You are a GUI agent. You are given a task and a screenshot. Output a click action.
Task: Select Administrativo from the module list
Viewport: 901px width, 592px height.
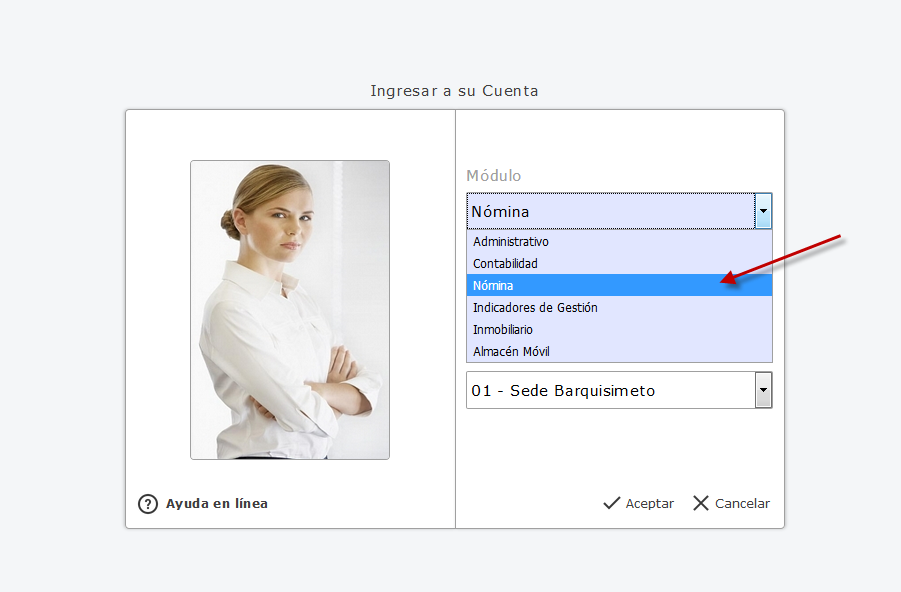click(511, 242)
